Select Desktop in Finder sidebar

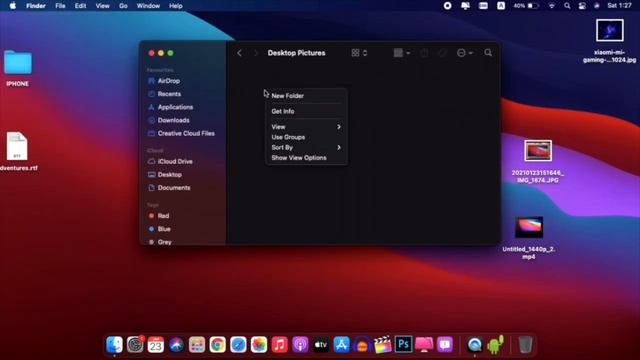(164, 174)
